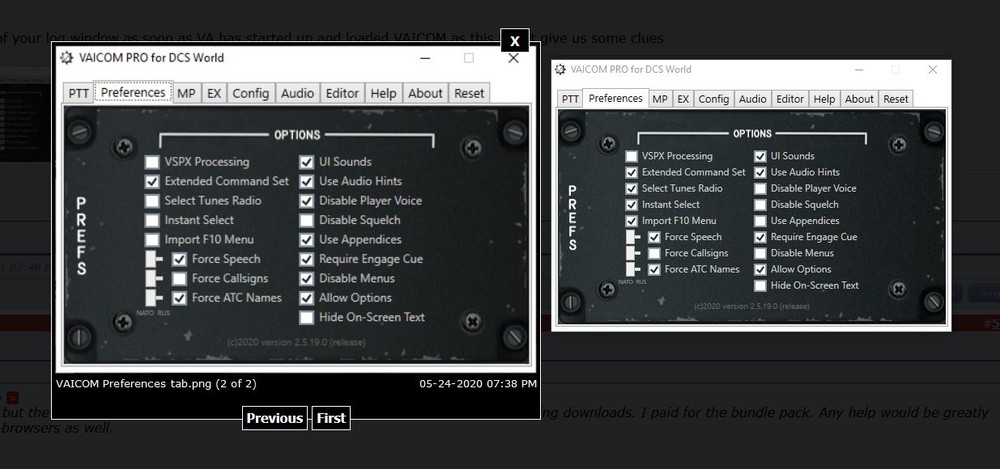Click the First image button
The image size is (1000, 469).
pos(331,419)
